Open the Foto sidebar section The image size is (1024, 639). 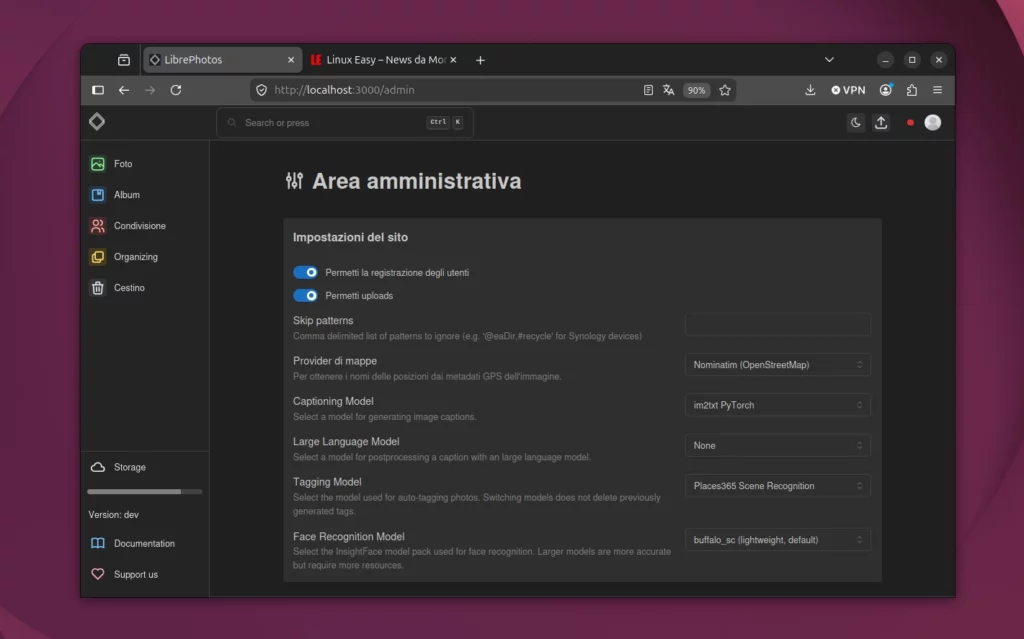[x=145, y=164]
